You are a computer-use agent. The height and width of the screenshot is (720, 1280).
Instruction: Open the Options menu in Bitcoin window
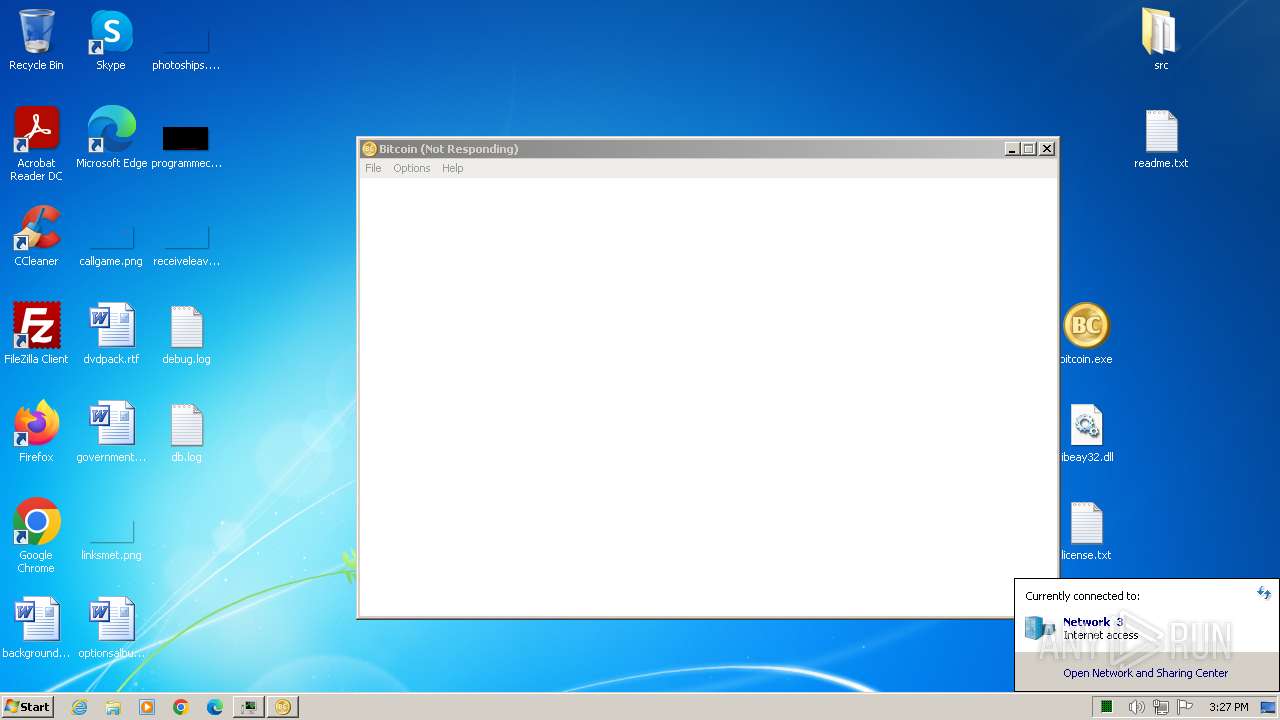tap(411, 168)
